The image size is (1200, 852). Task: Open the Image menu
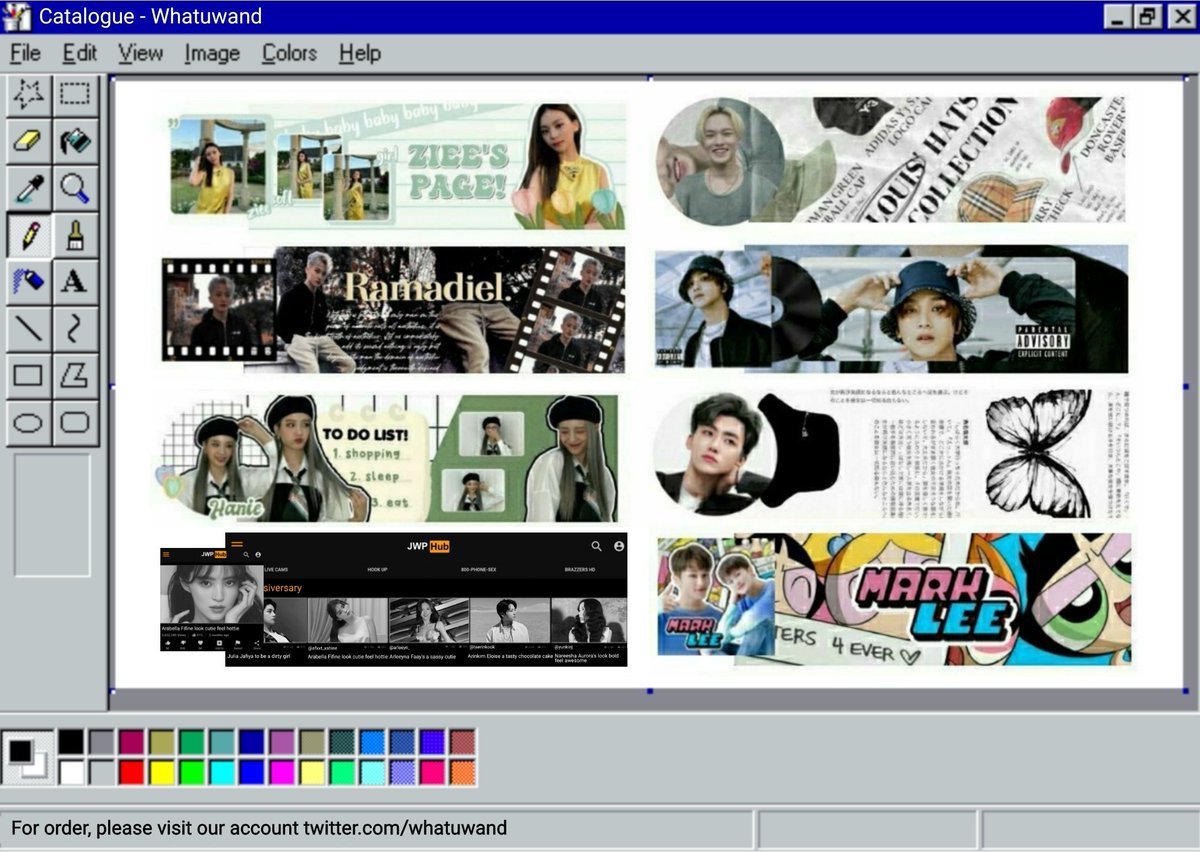coord(210,54)
